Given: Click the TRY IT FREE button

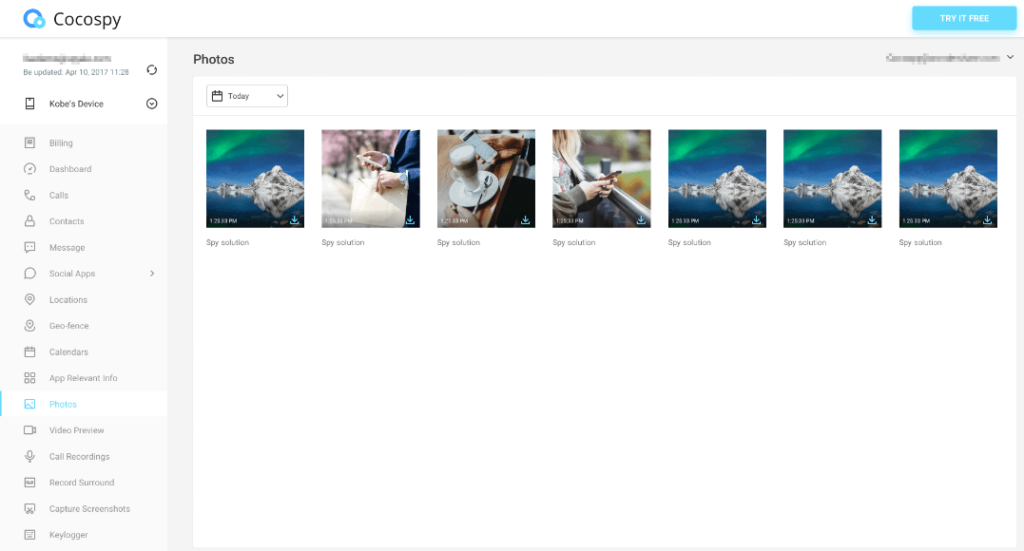Looking at the screenshot, I should [x=963, y=18].
